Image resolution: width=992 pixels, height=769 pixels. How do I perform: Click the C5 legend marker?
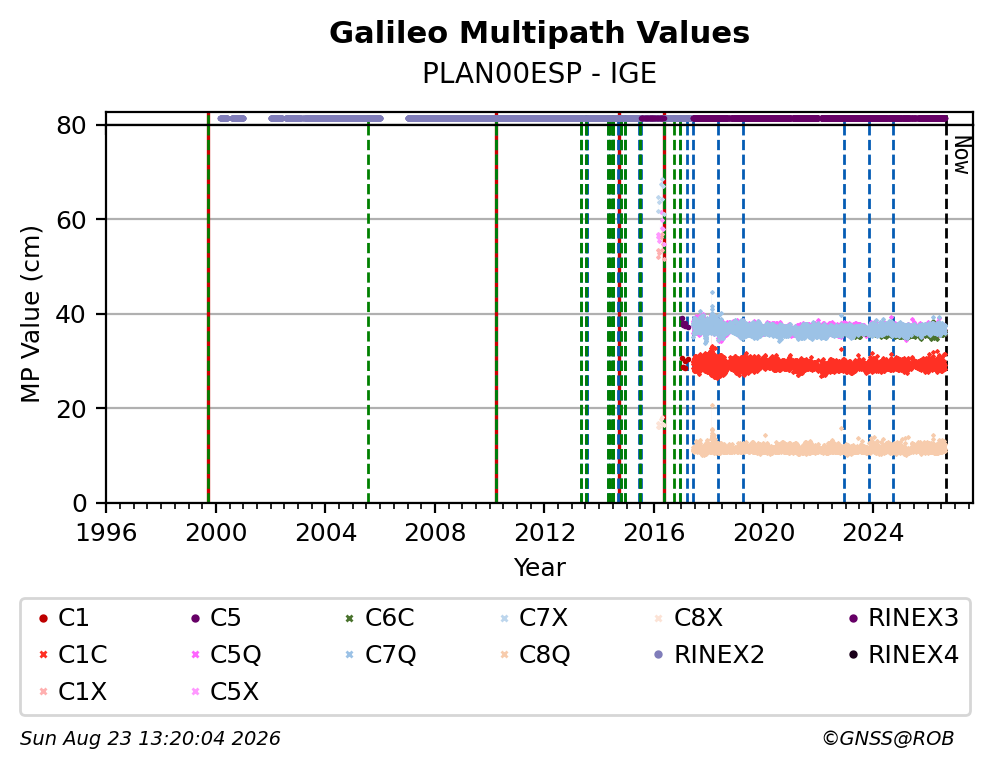[195, 618]
